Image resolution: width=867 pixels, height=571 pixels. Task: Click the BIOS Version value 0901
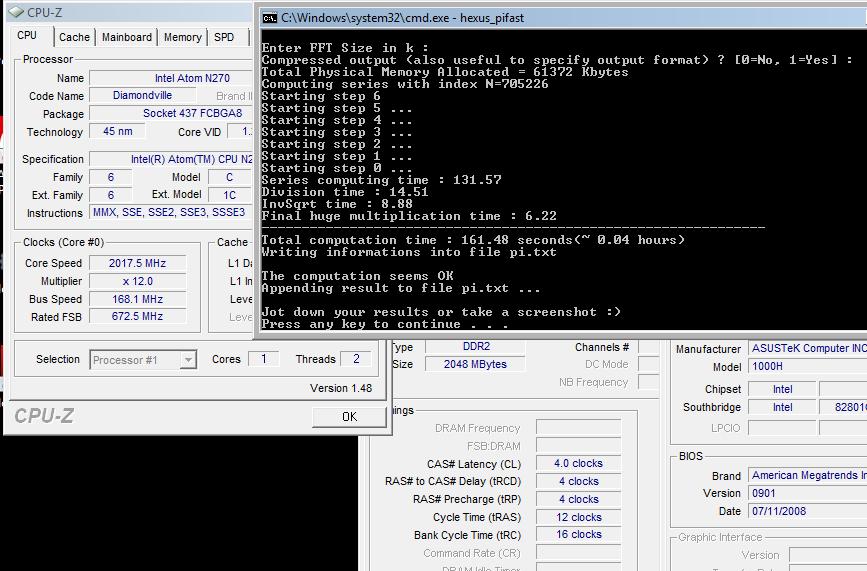tap(807, 493)
